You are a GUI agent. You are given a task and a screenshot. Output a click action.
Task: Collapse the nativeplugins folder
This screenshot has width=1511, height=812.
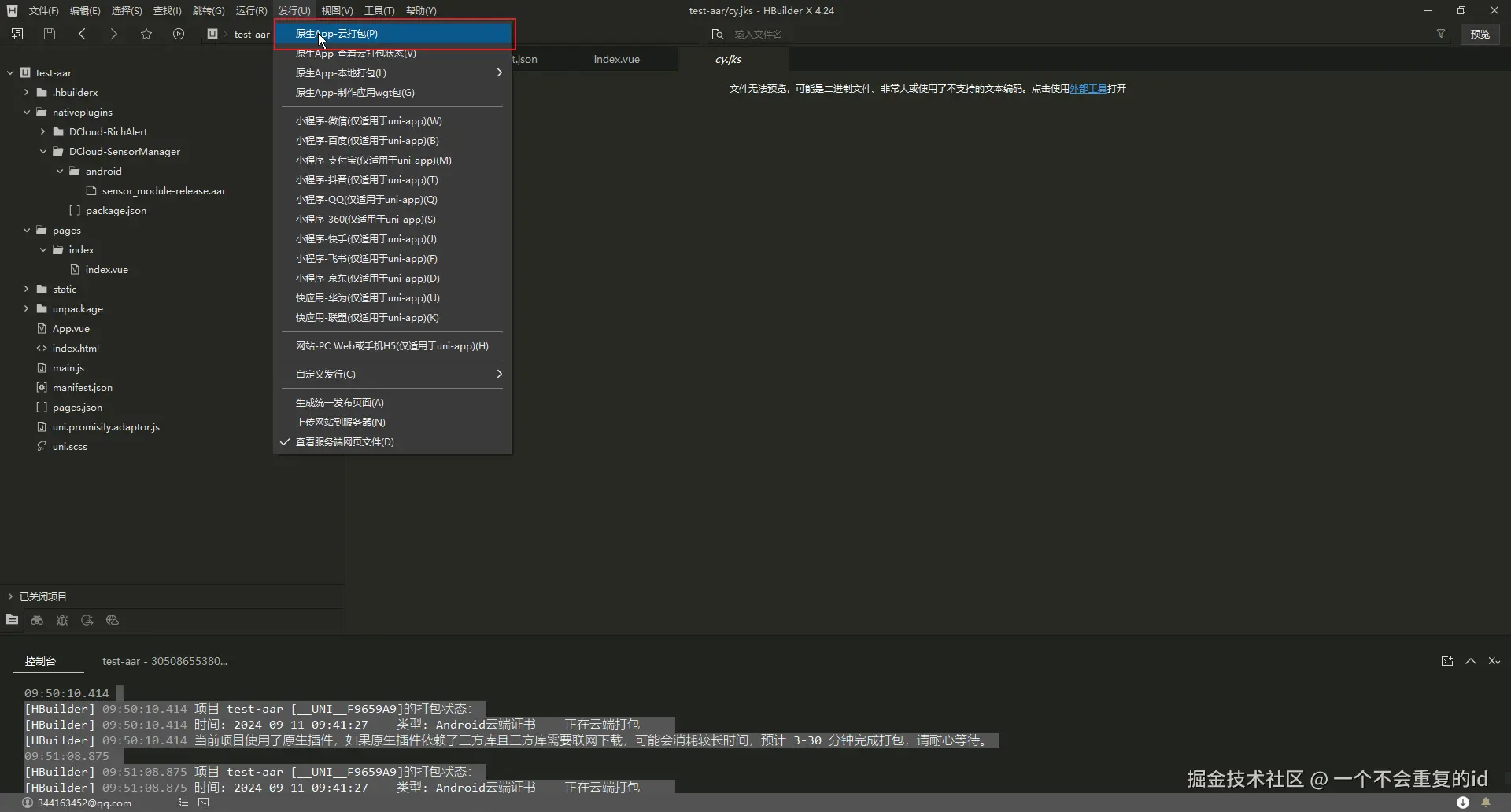click(x=27, y=112)
